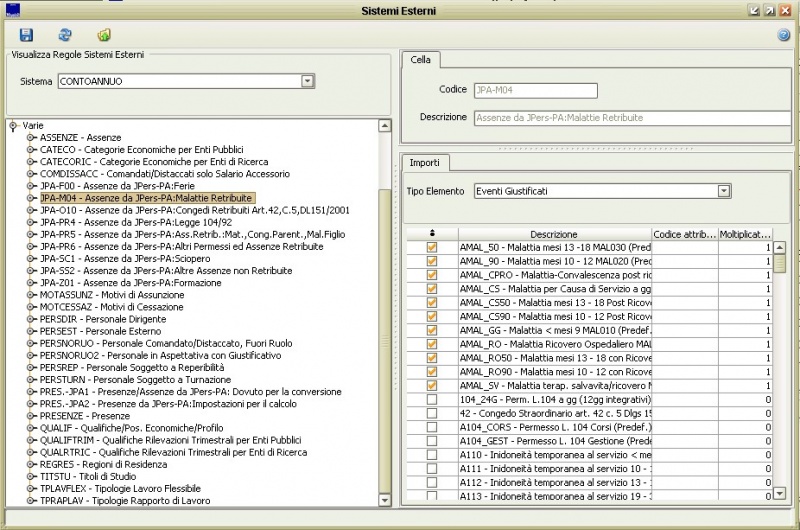Viewport: 800px width, 530px height.
Task: Click the Save floppy disk icon
Action: tap(27, 35)
